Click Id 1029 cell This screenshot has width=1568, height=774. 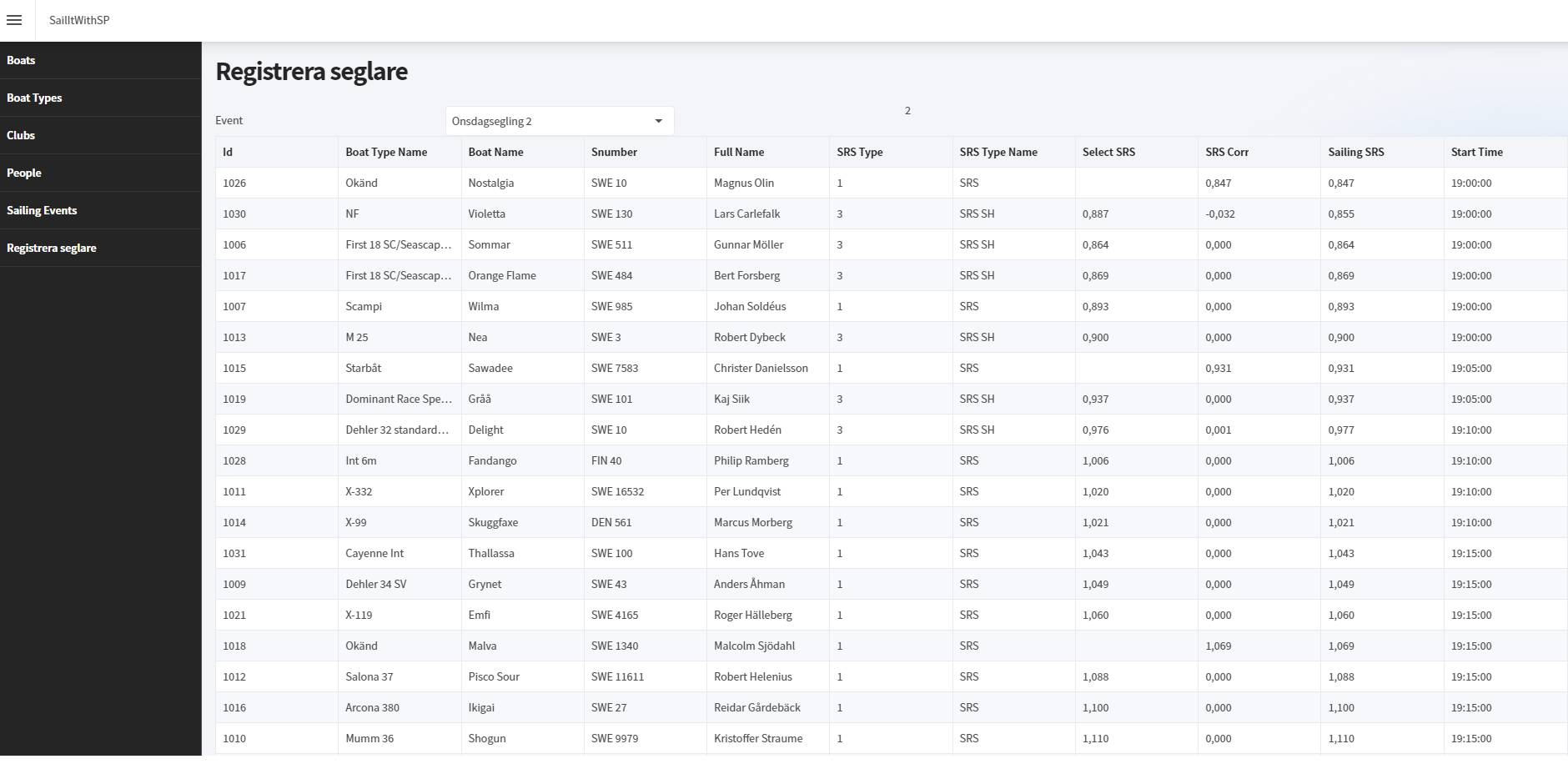click(277, 430)
